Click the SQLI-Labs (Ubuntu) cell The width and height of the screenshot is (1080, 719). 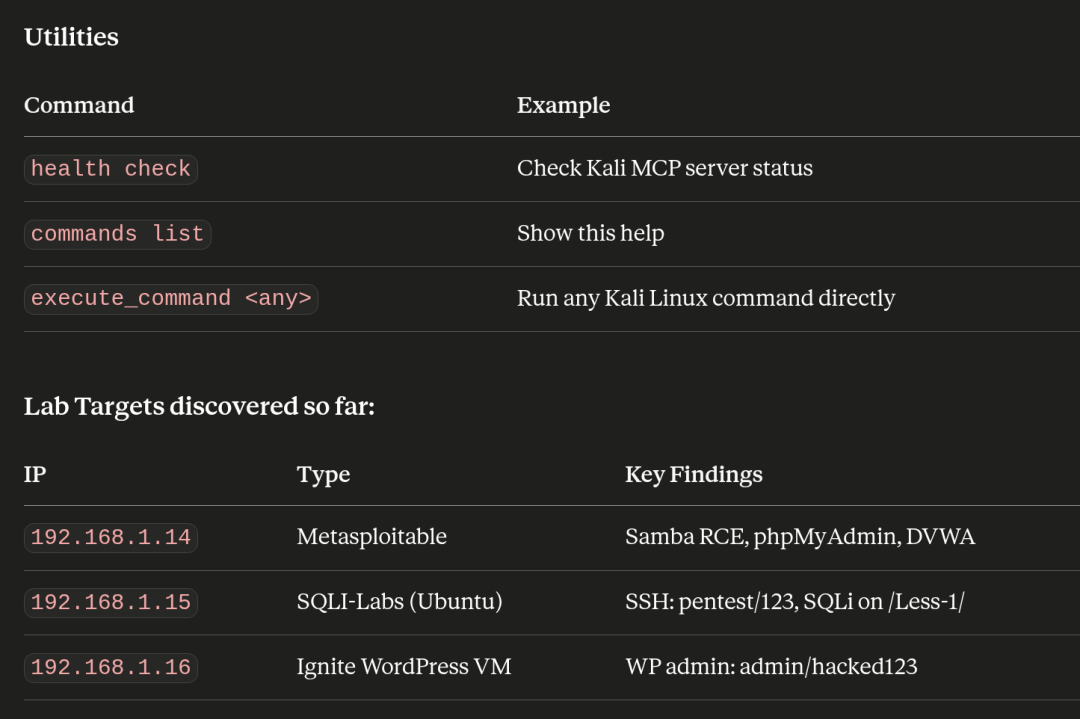(399, 601)
